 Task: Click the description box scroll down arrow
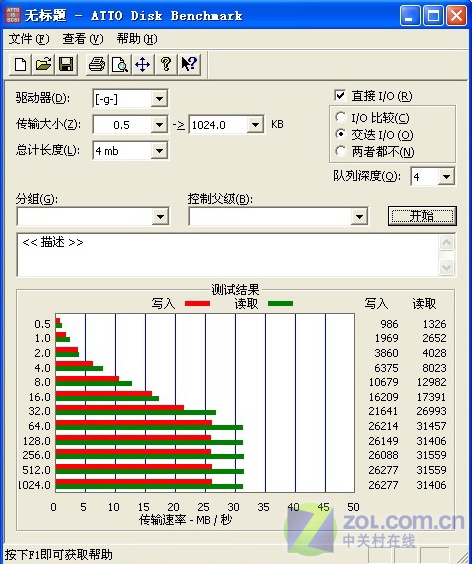pyautogui.click(x=446, y=267)
